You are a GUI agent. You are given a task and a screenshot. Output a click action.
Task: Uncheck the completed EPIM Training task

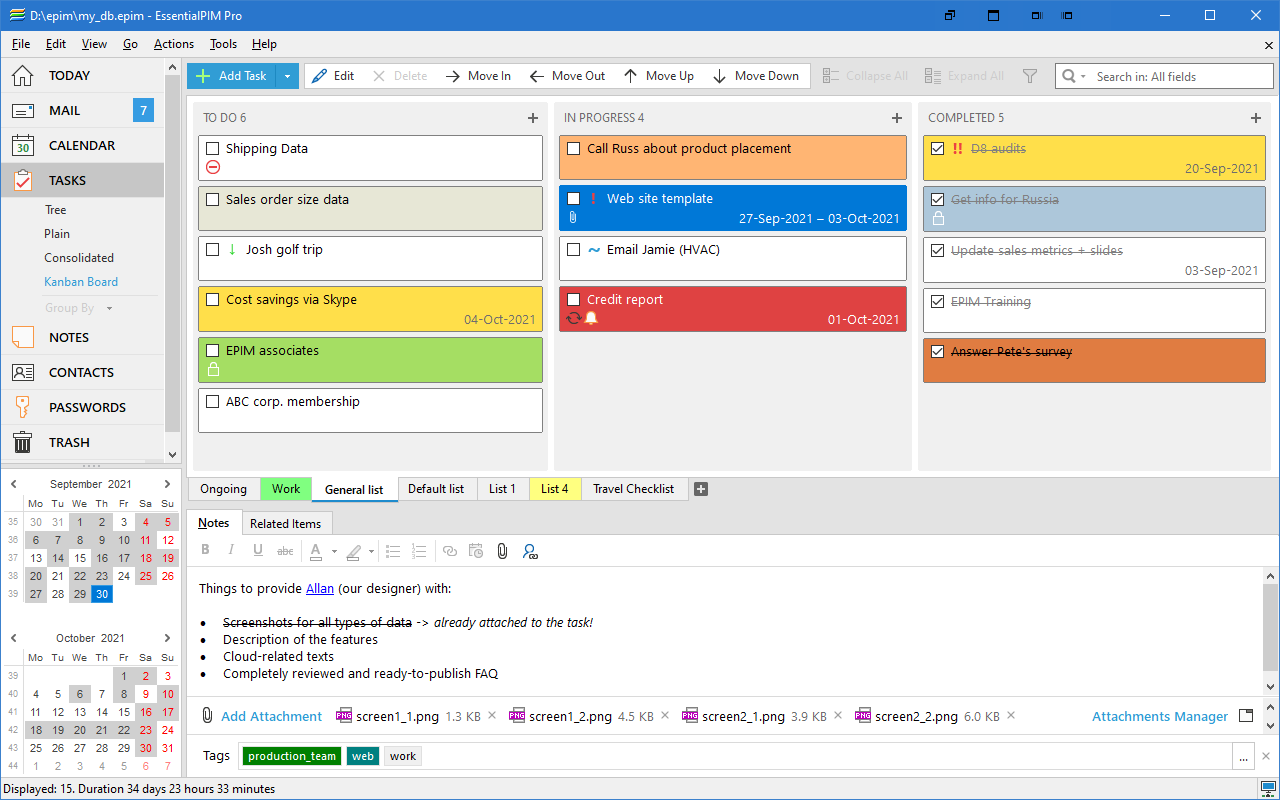(x=937, y=301)
